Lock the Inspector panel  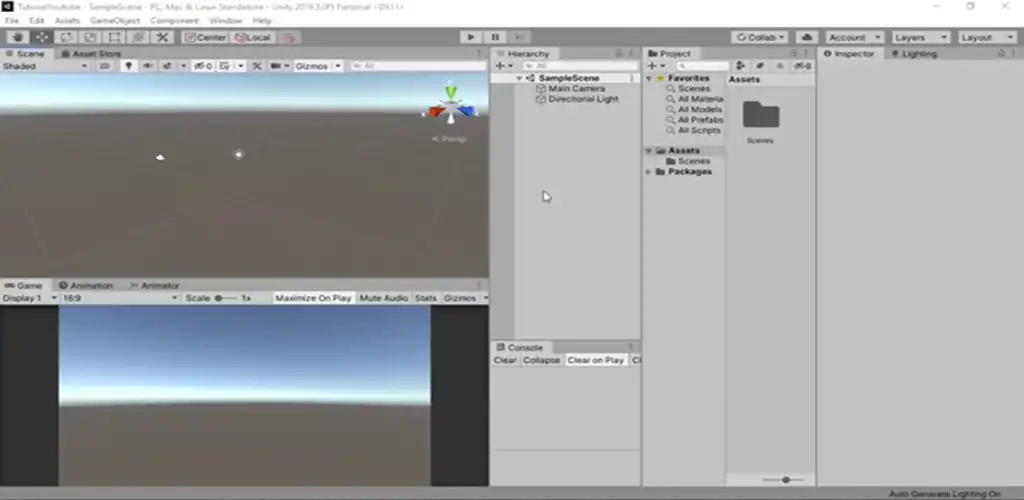1001,54
